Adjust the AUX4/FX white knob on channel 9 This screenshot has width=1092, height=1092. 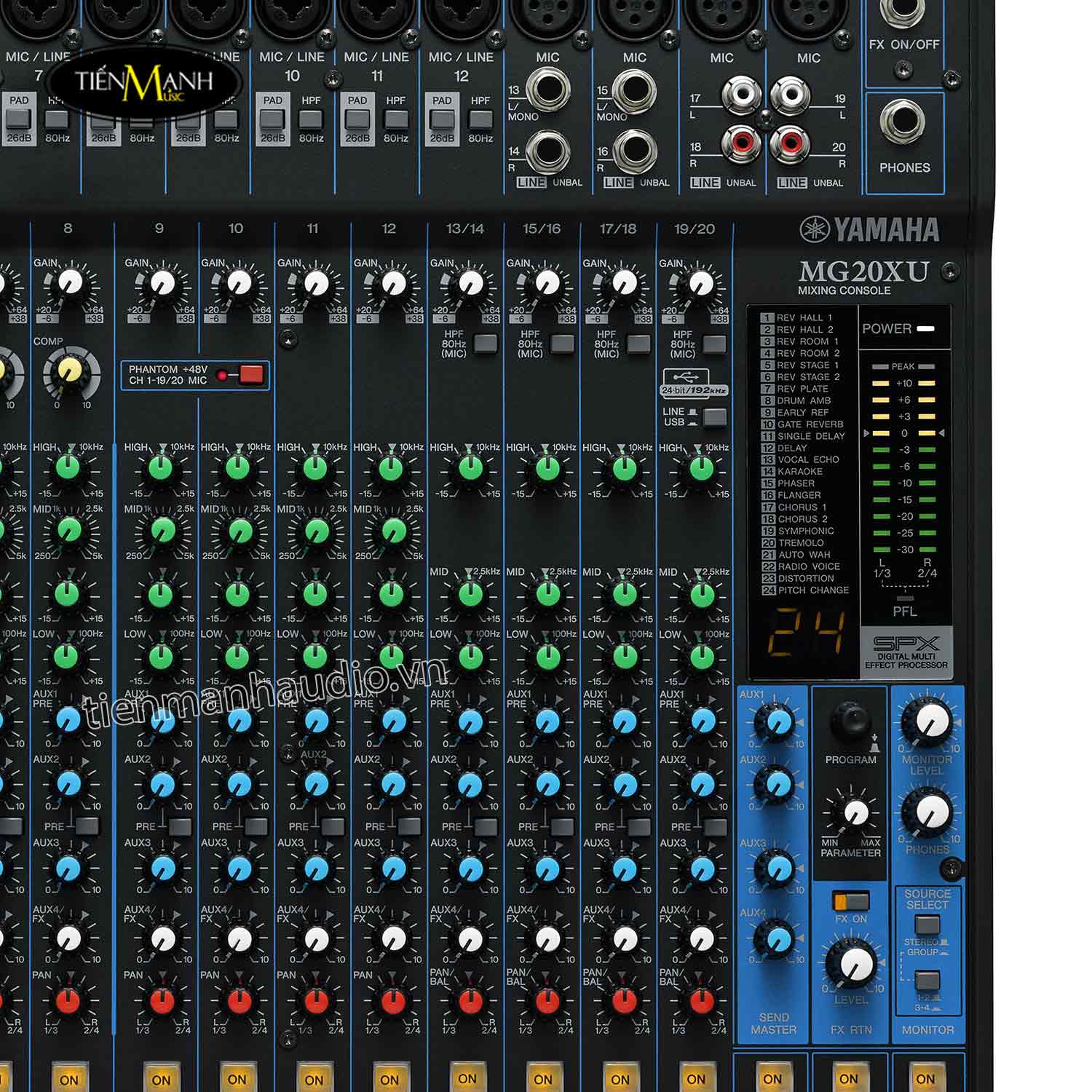click(x=162, y=939)
